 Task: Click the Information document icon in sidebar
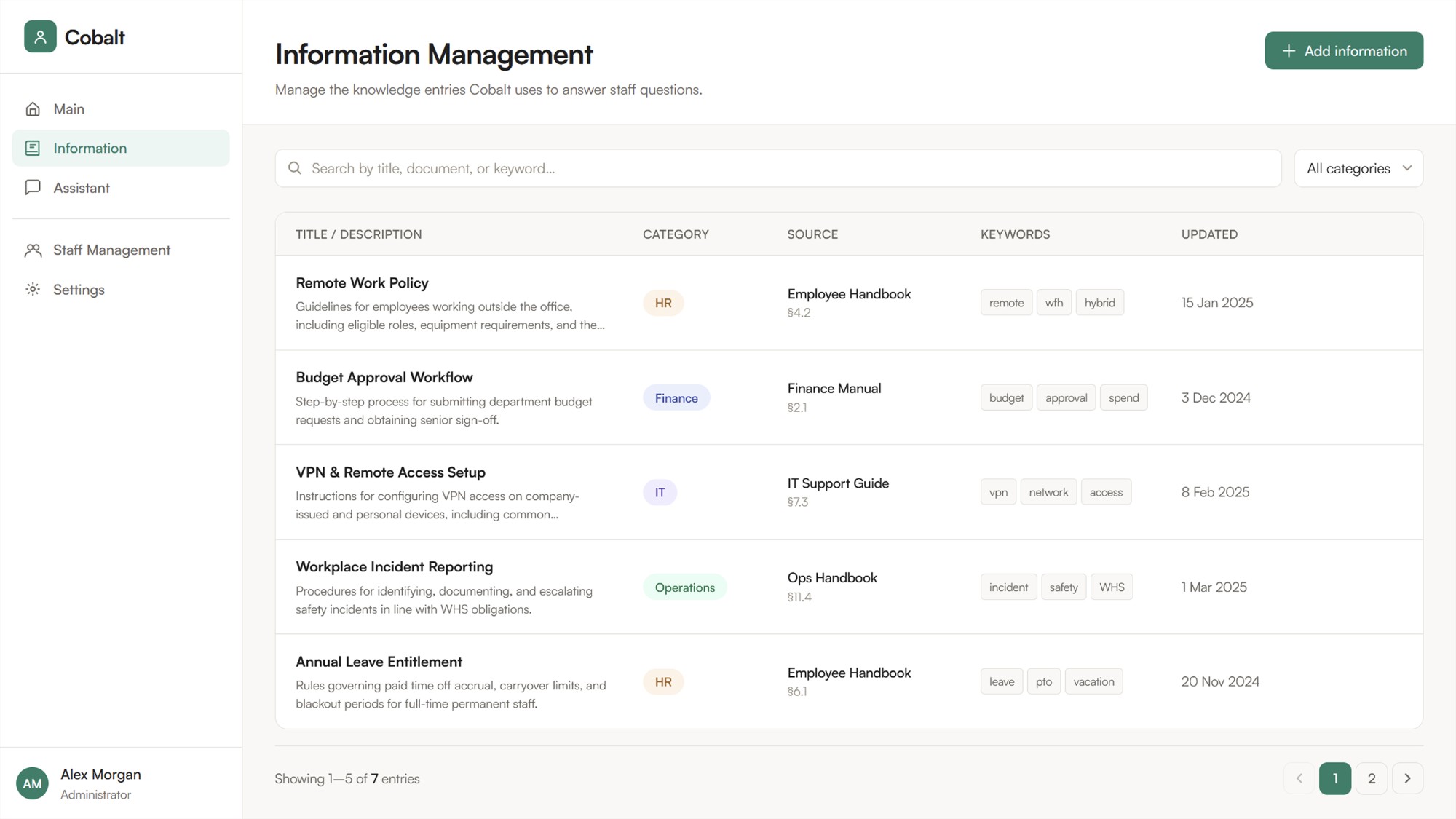(33, 148)
